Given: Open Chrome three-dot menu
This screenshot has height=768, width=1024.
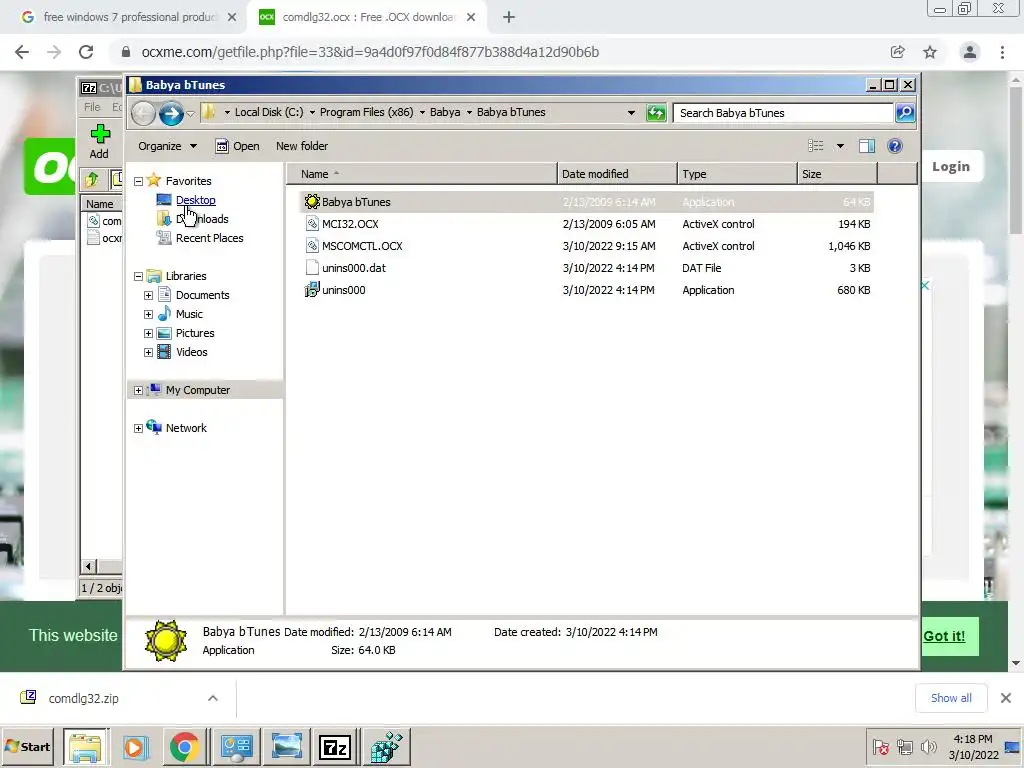Looking at the screenshot, I should 1002,52.
